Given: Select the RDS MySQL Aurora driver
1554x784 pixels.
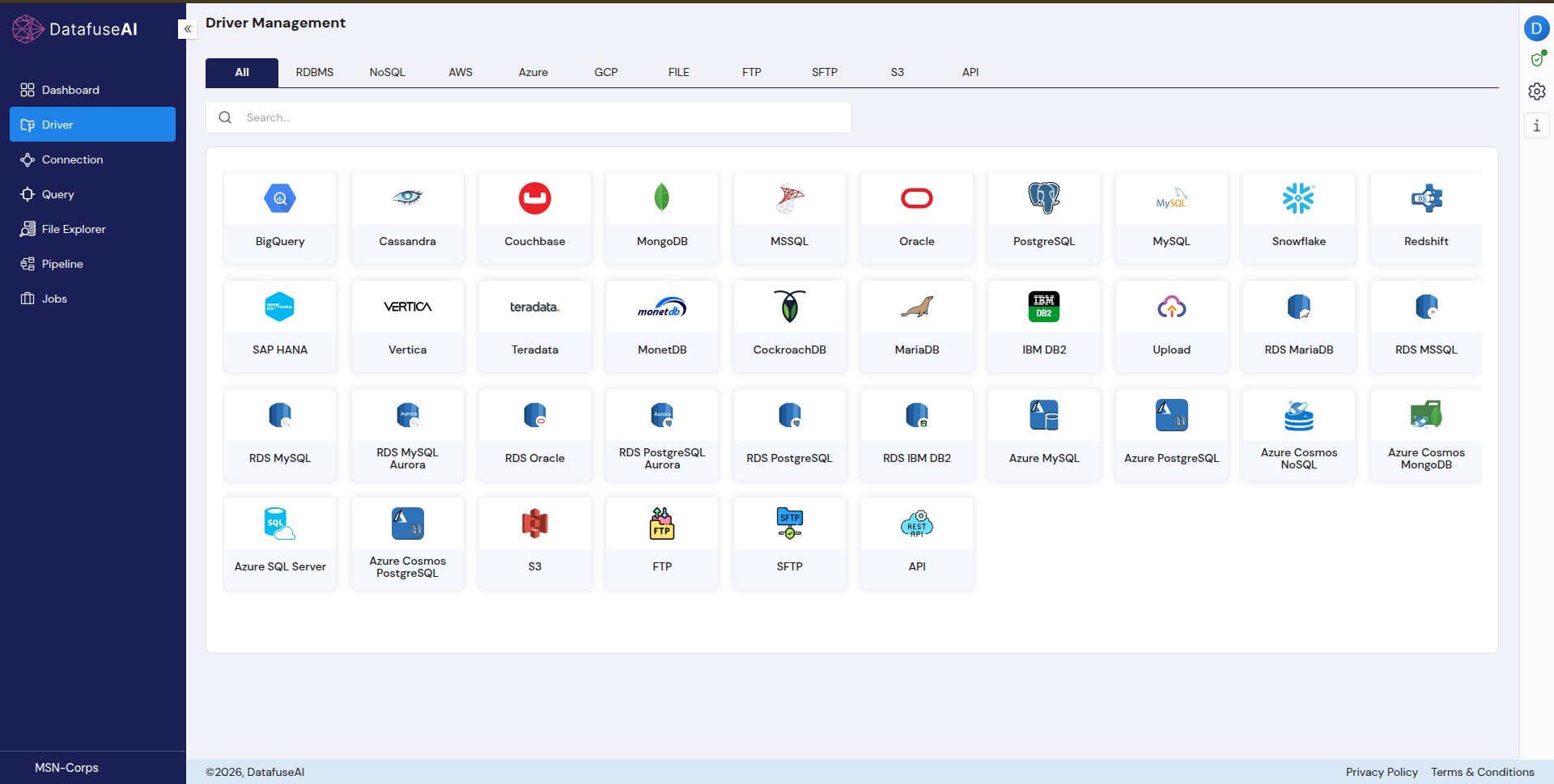Looking at the screenshot, I should [x=407, y=435].
